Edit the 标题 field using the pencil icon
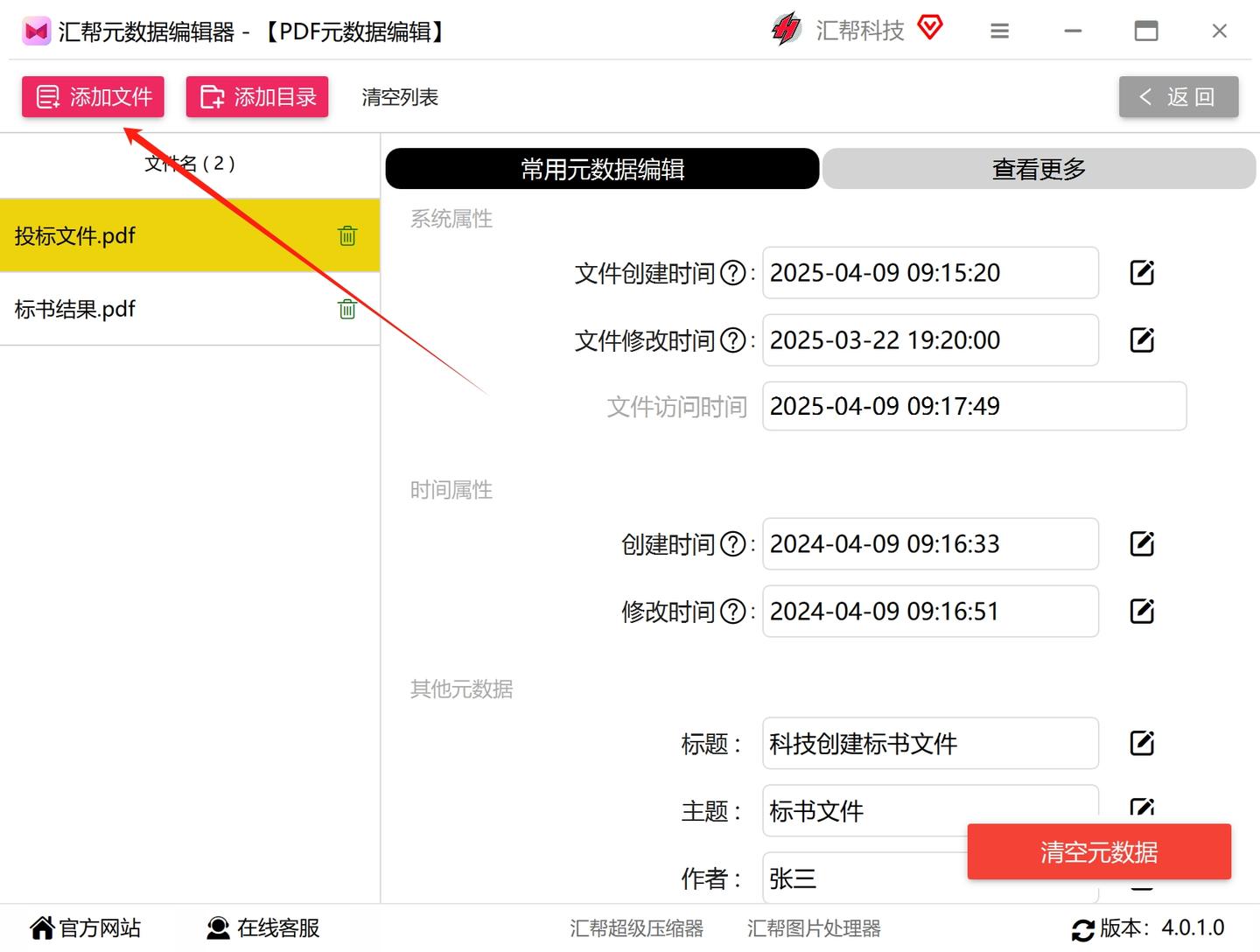 pos(1142,744)
